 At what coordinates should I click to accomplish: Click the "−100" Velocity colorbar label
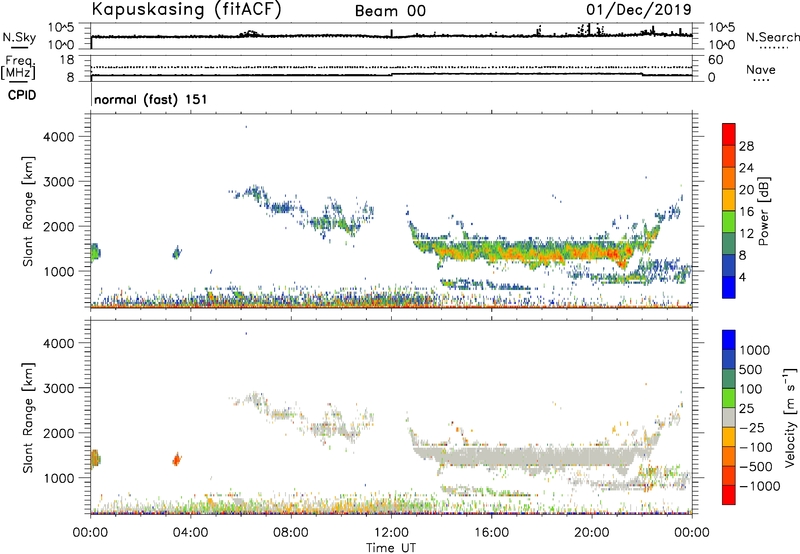(756, 447)
